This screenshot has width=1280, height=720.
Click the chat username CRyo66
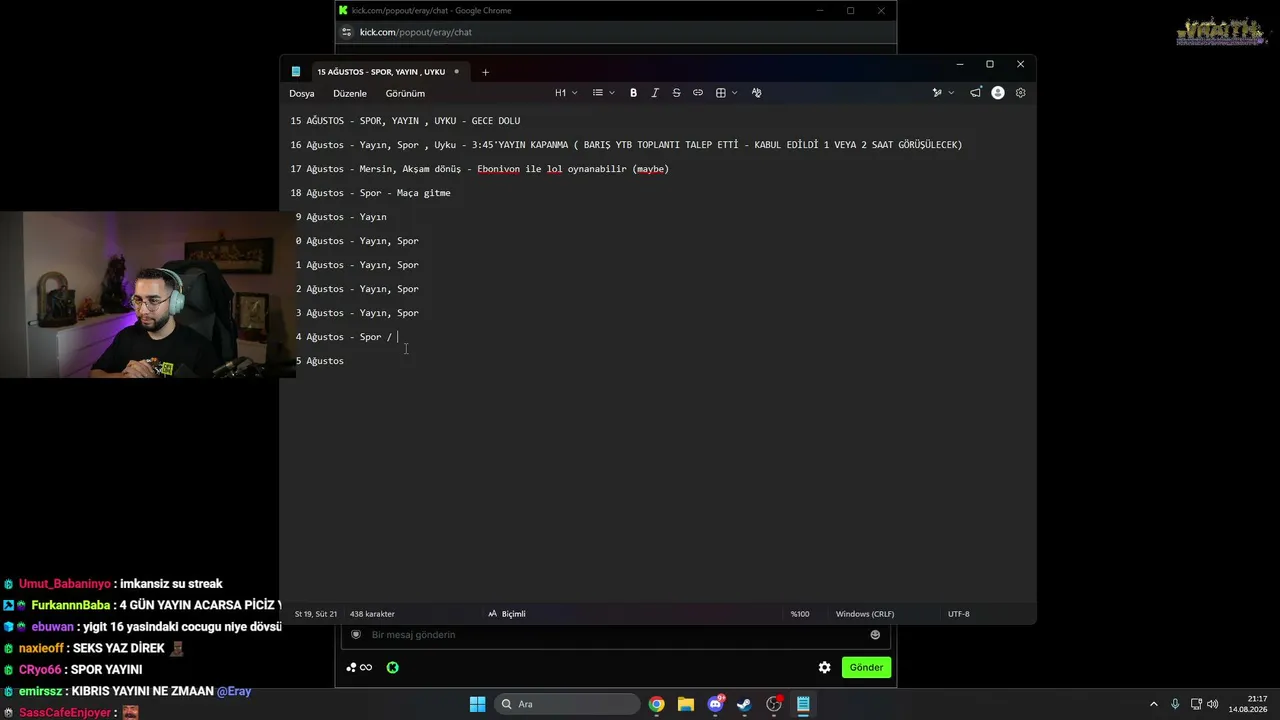(40, 670)
